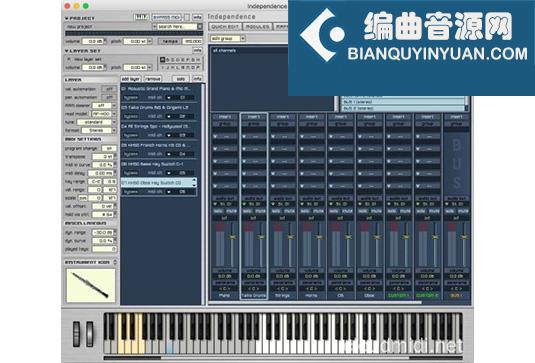This screenshot has width=535, height=363.
Task: Click the project volume value field
Action: (x=93, y=41)
